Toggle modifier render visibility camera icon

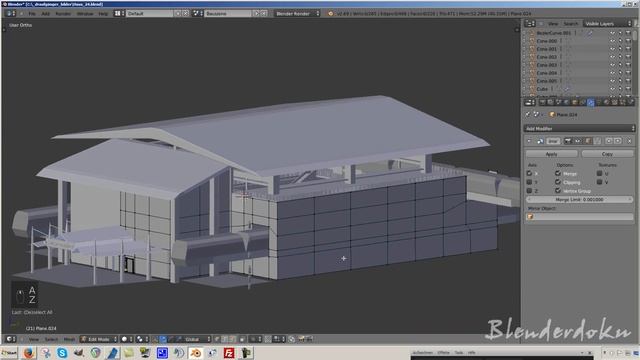coord(568,141)
